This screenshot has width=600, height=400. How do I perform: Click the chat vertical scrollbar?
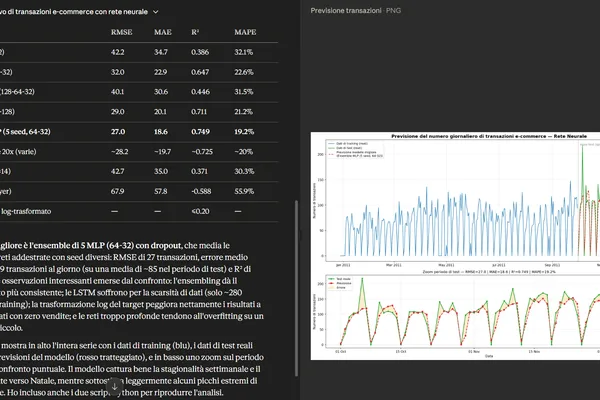(x=297, y=289)
